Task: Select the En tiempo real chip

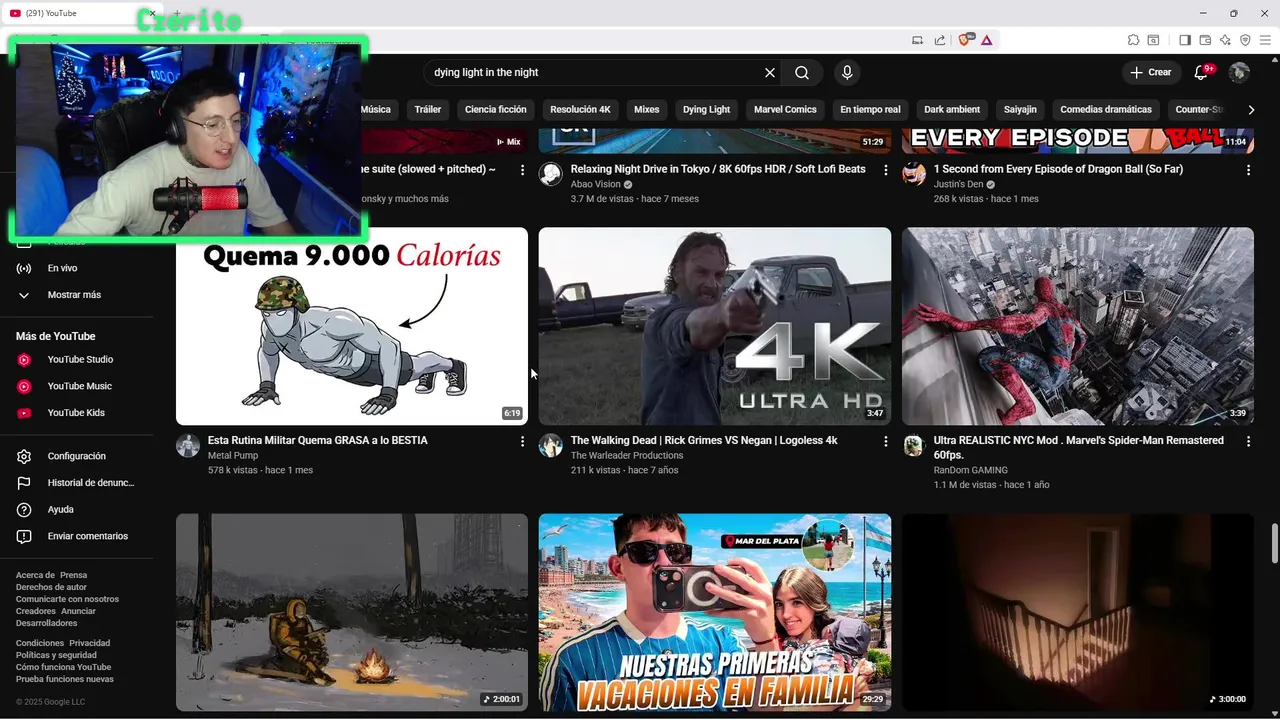Action: pyautogui.click(x=870, y=110)
